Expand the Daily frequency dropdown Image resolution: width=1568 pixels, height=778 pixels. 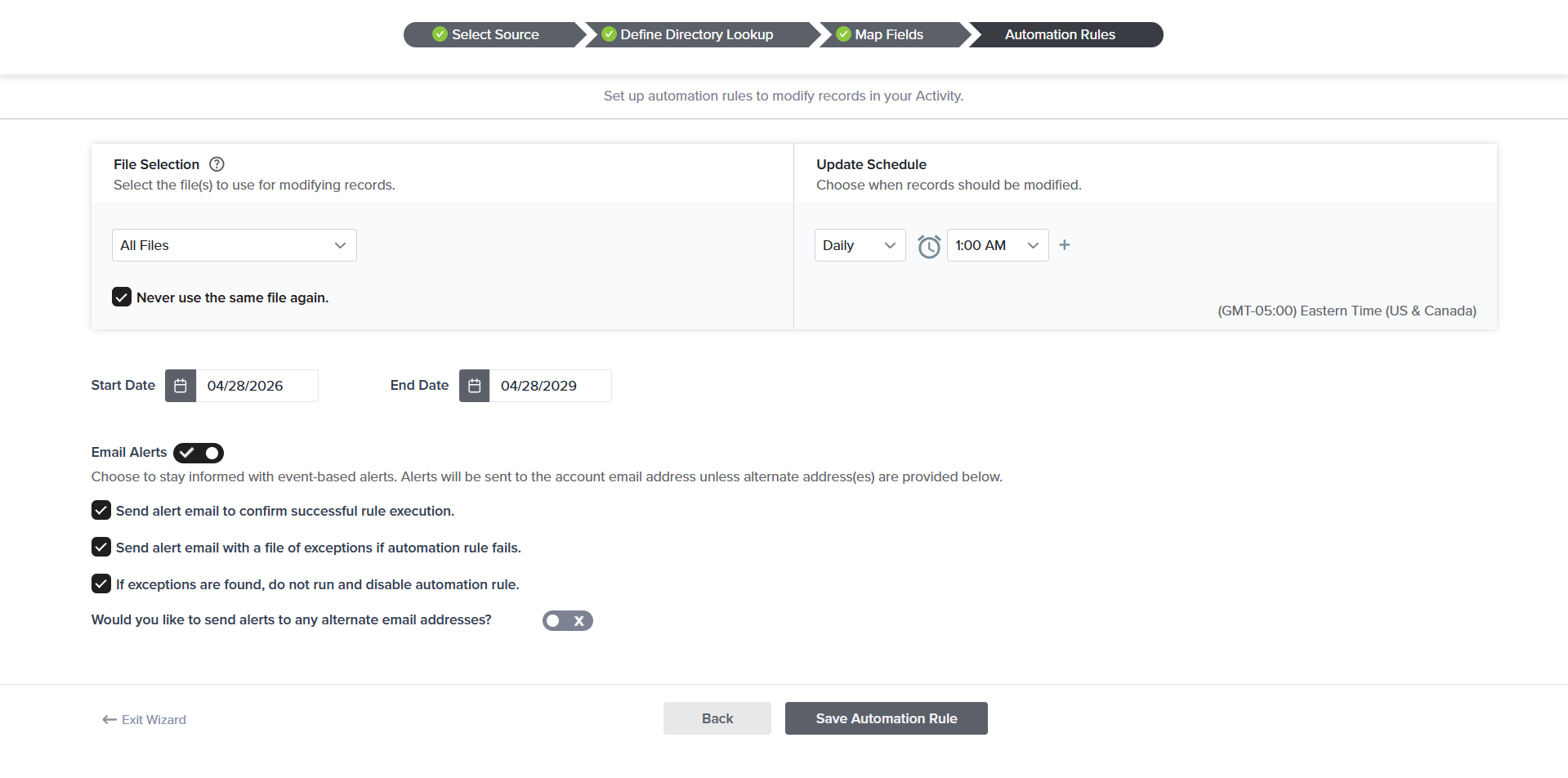point(860,245)
